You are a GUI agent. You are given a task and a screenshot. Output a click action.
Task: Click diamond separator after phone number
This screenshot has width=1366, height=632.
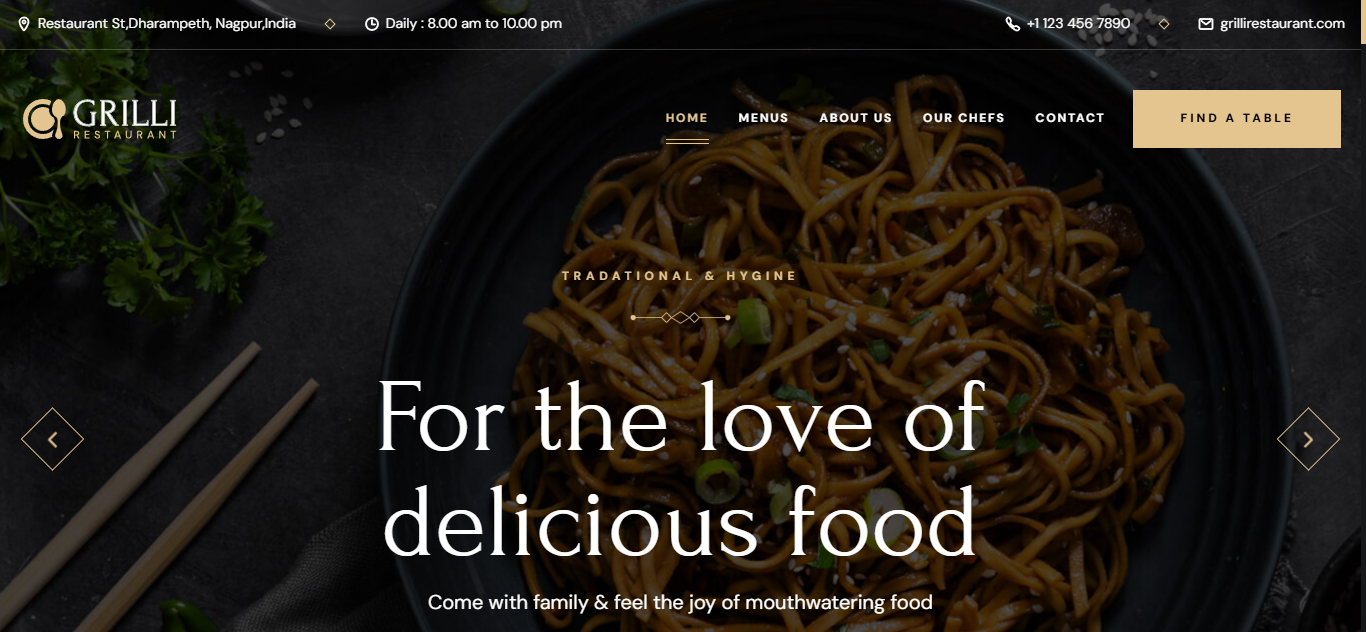tap(1164, 24)
